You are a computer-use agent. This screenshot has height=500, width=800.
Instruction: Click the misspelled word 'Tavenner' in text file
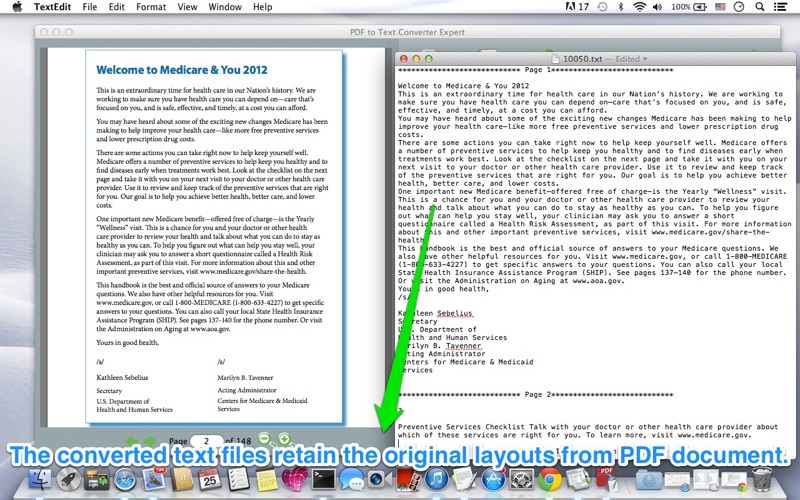coord(463,346)
